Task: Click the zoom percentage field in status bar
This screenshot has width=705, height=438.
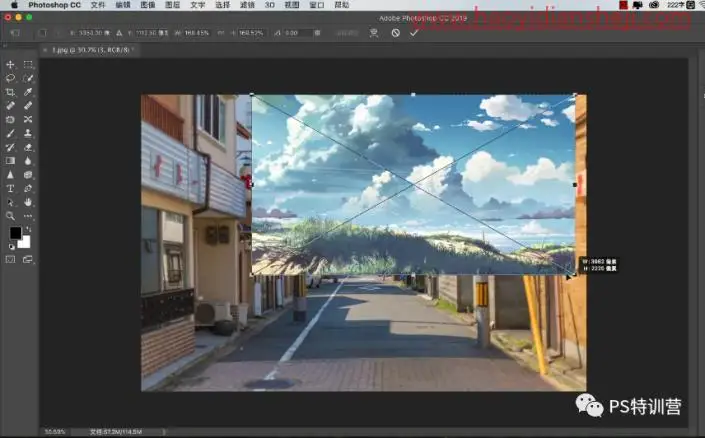Action: [x=55, y=432]
